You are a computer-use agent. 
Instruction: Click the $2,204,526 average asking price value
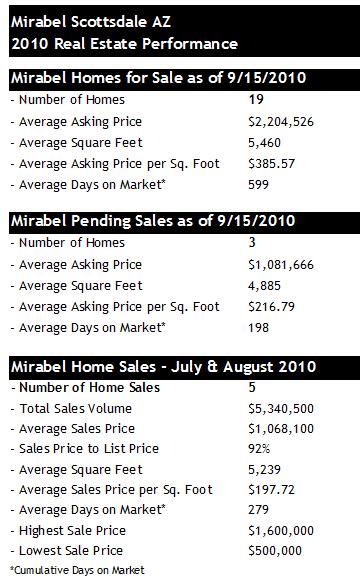[x=281, y=122]
